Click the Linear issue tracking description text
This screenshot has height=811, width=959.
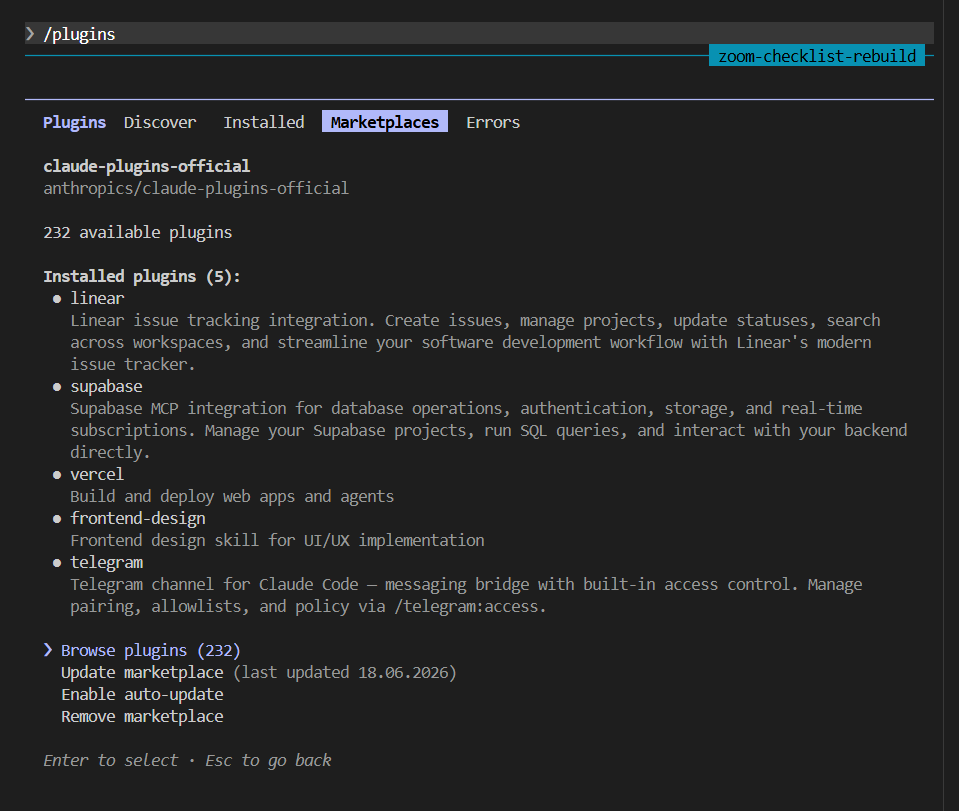click(x=475, y=343)
